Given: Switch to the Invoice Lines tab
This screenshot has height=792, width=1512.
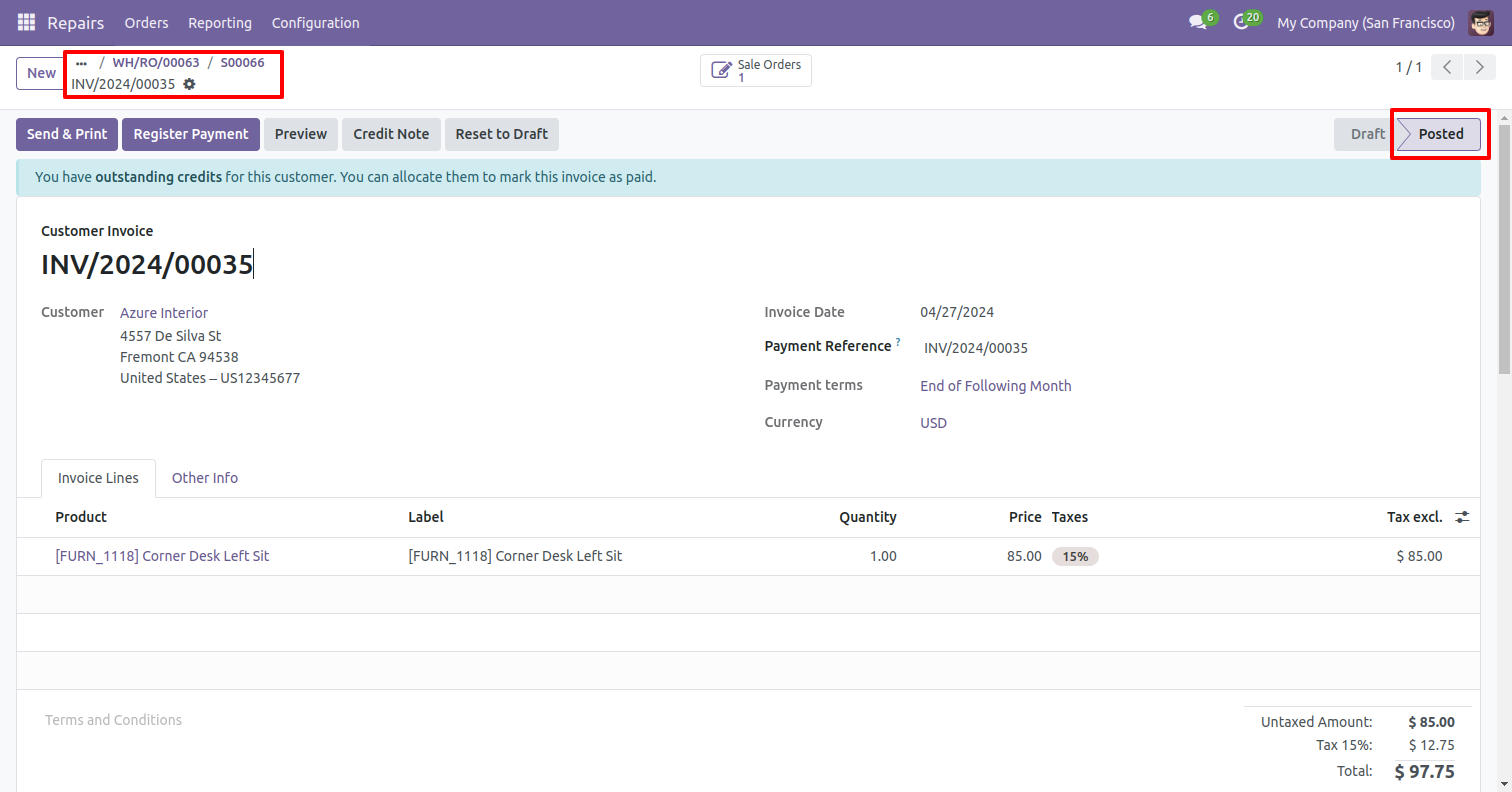Looking at the screenshot, I should point(98,478).
